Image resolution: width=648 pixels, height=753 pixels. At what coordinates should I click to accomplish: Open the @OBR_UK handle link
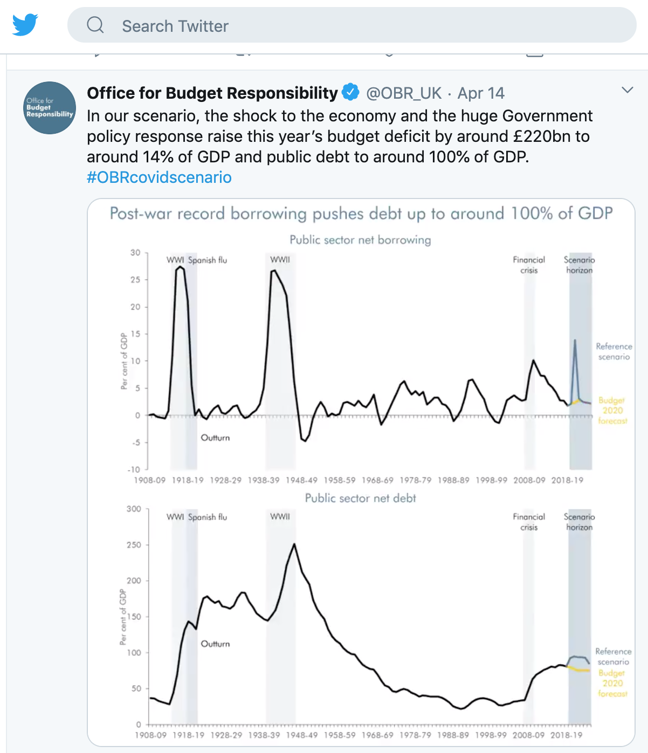pos(403,93)
